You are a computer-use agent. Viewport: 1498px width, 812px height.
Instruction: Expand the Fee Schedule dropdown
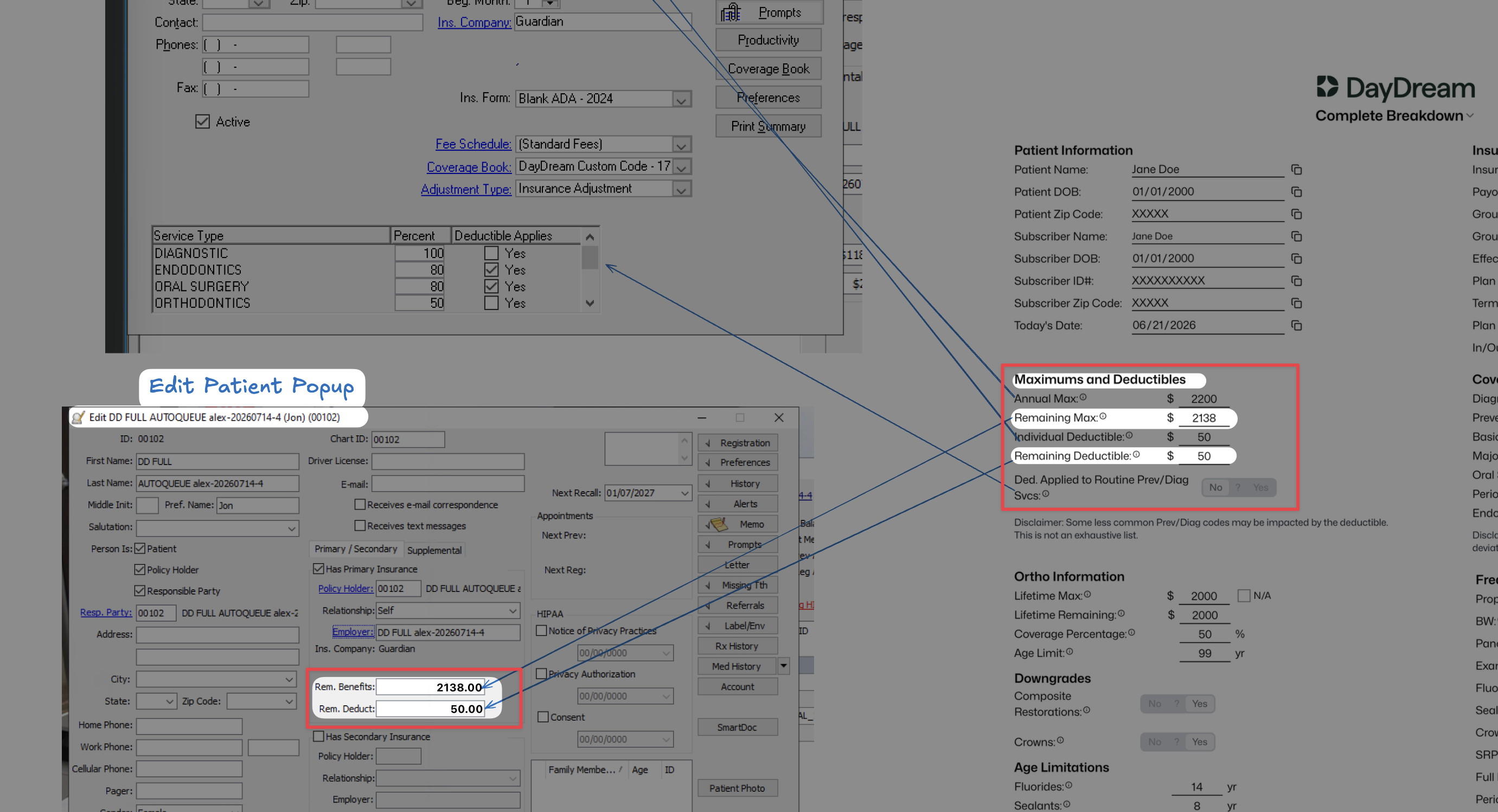[x=681, y=144]
